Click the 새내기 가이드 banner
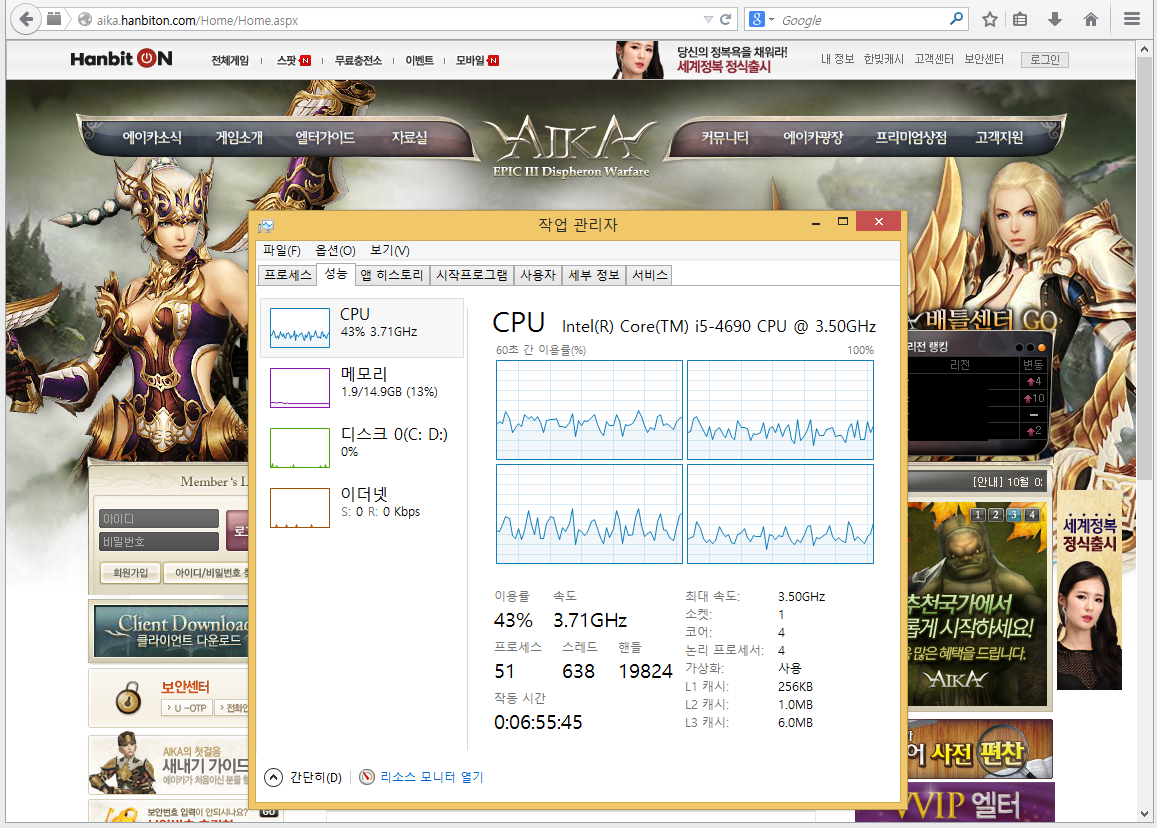 tap(171, 765)
